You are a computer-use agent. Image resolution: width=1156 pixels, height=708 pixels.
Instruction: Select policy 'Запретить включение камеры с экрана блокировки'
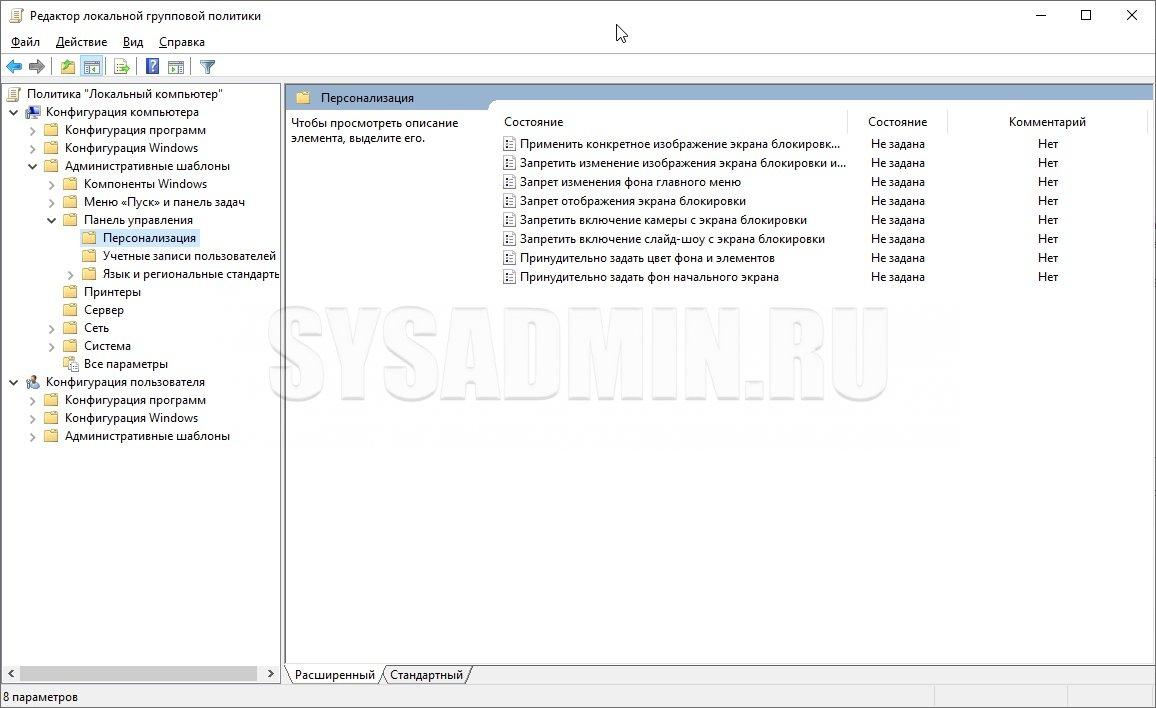click(x=663, y=220)
